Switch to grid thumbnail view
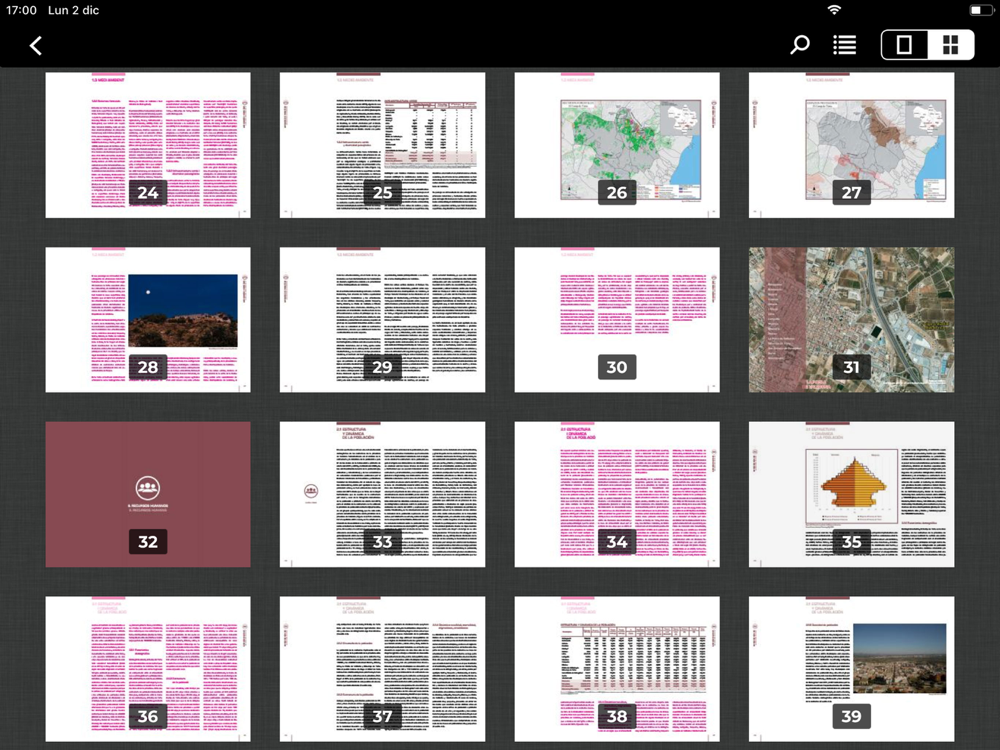 tap(951, 45)
